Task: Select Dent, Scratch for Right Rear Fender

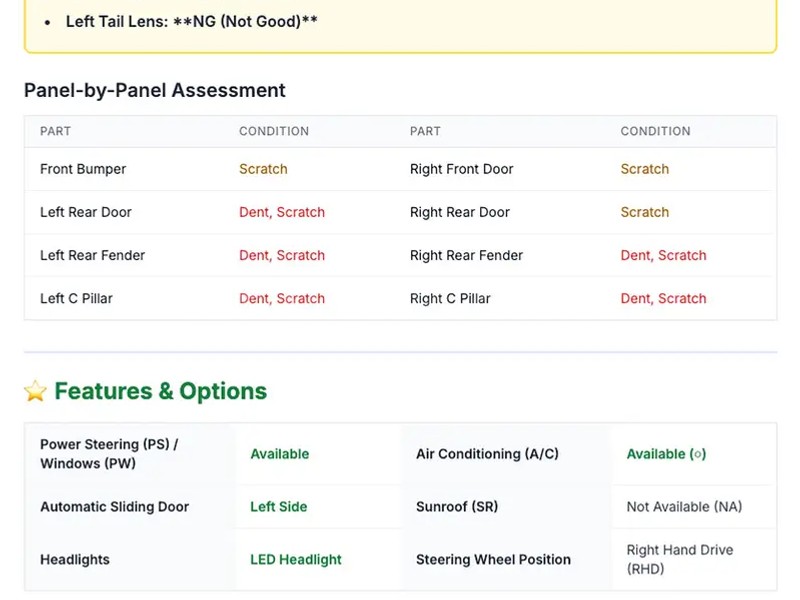Action: point(663,255)
